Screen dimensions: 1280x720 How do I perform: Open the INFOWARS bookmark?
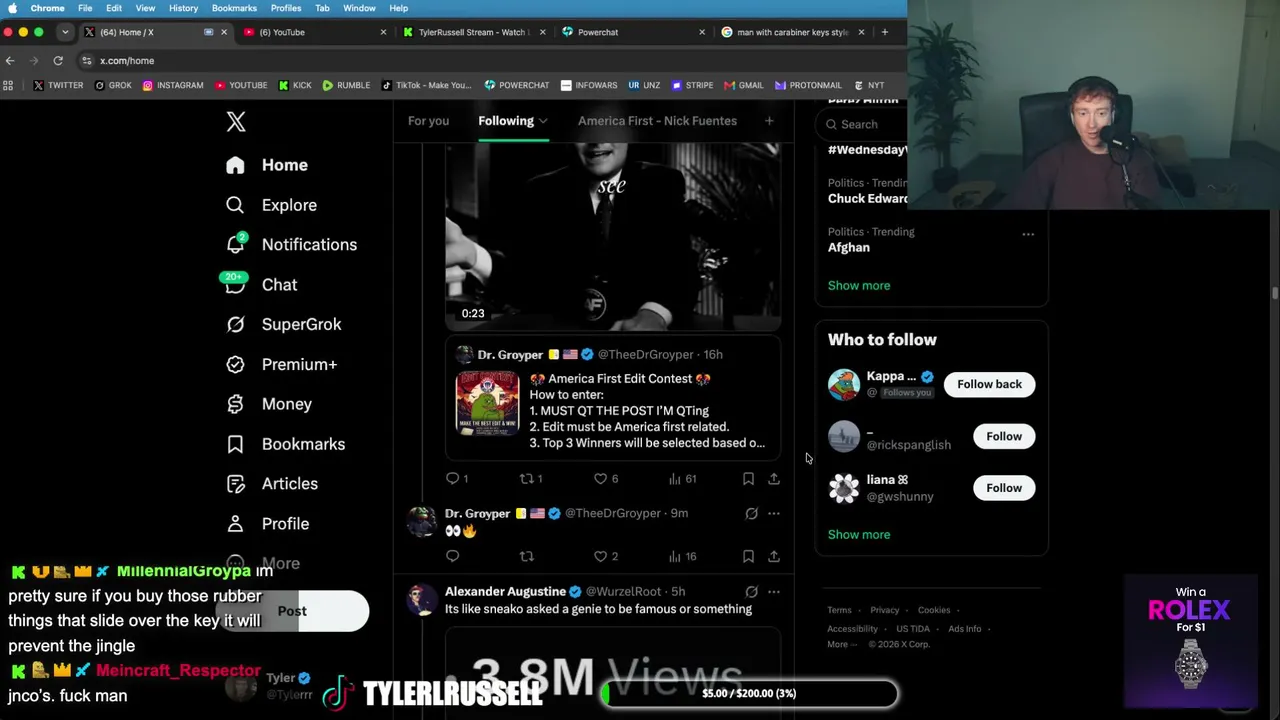coord(588,86)
